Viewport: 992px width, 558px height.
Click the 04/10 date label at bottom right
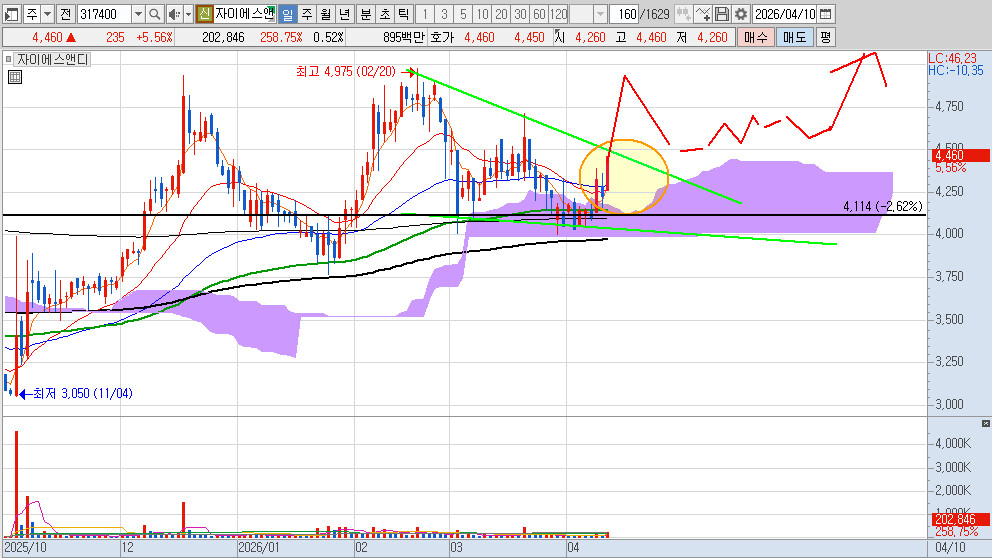pos(950,547)
